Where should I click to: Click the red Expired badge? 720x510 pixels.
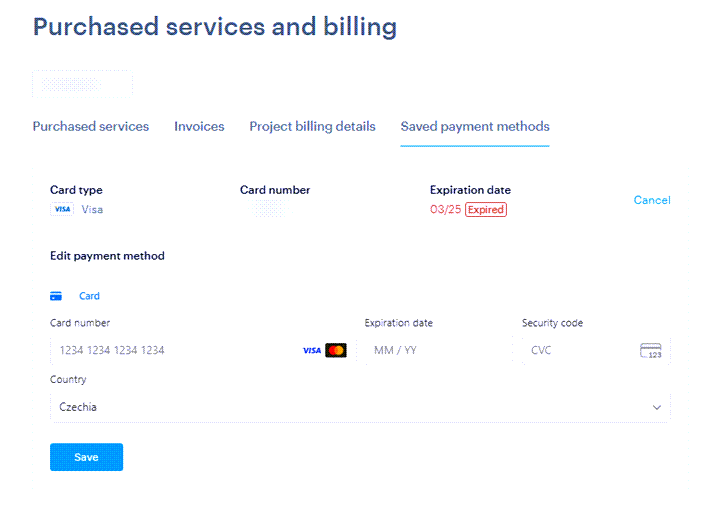point(486,209)
